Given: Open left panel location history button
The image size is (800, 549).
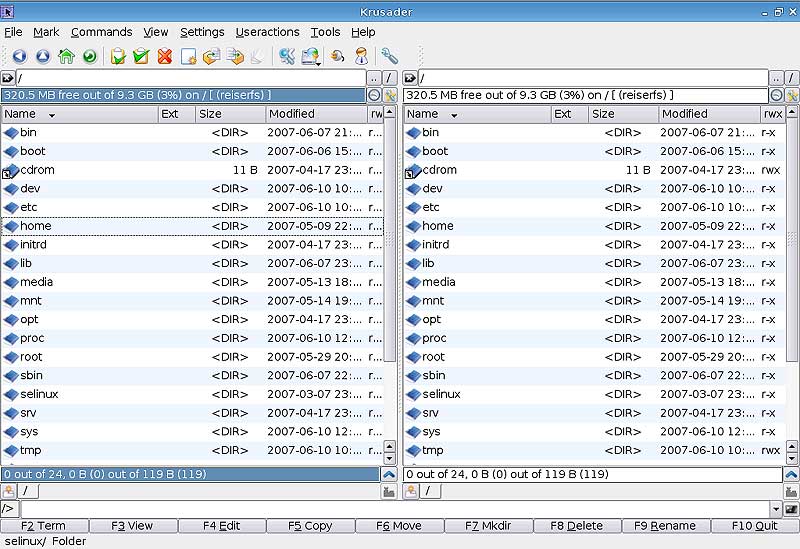Looking at the screenshot, I should (8, 78).
